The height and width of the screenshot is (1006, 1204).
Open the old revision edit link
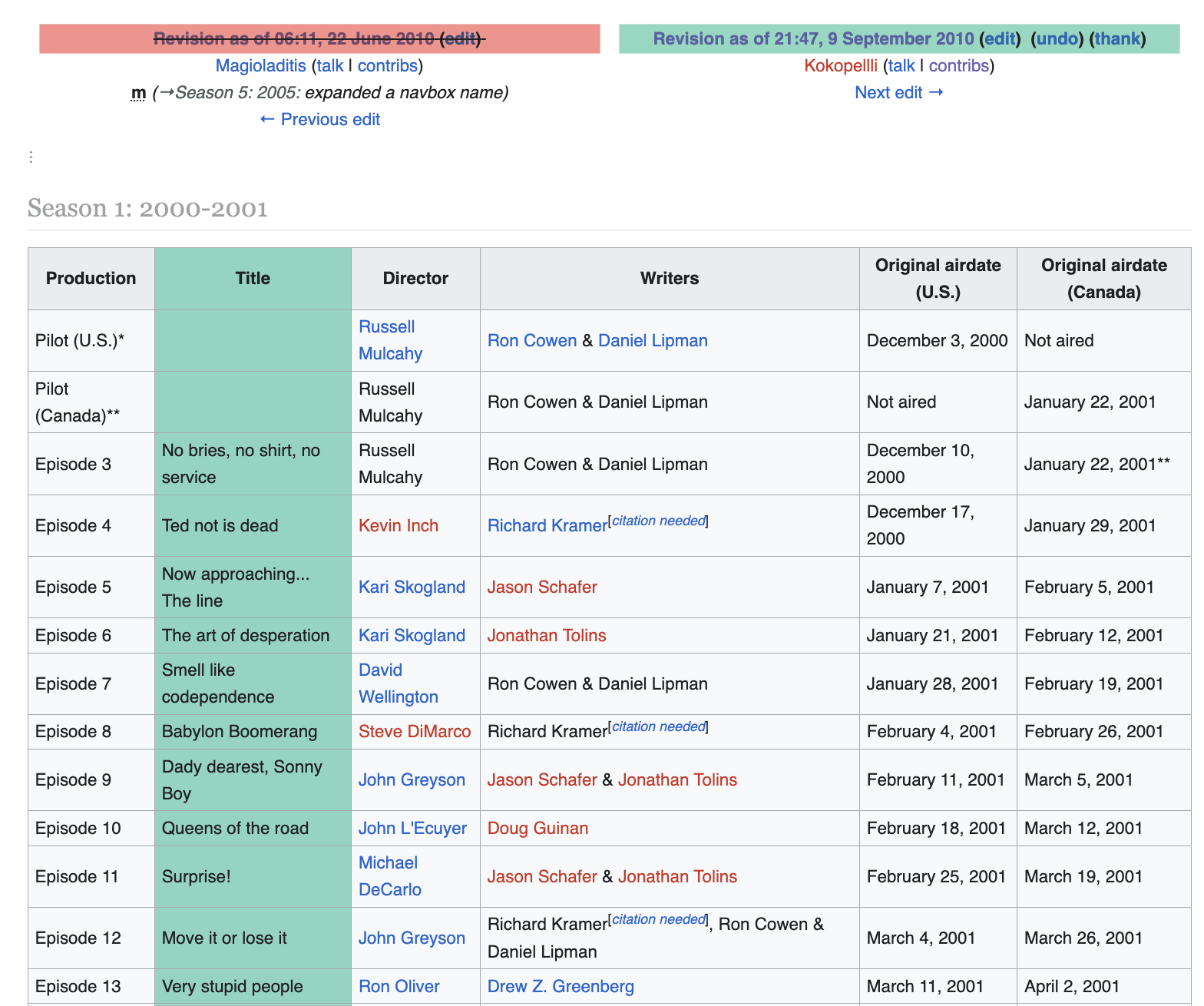tap(461, 39)
